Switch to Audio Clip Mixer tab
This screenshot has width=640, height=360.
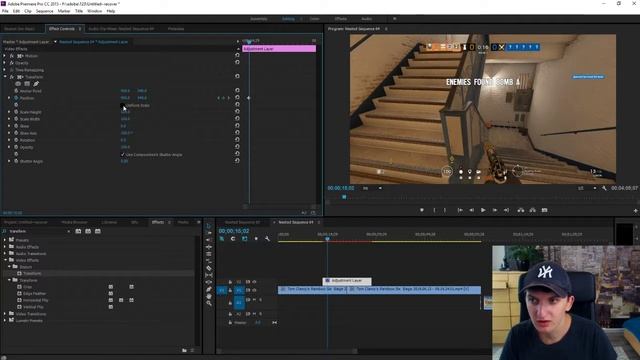(x=121, y=29)
